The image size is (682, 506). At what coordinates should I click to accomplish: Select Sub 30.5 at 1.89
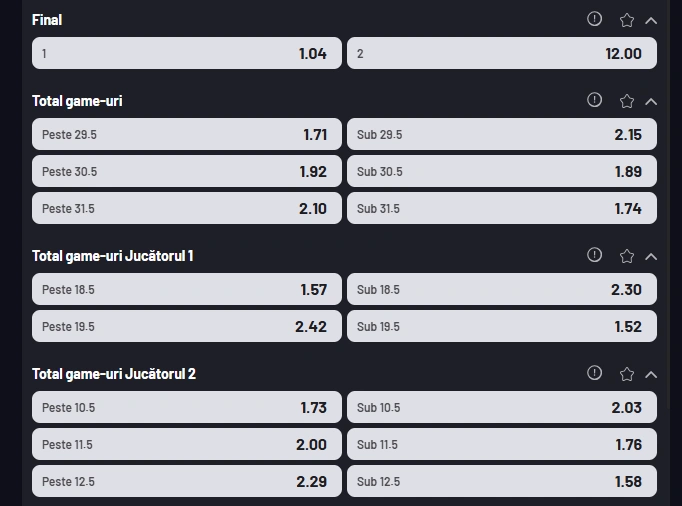[x=502, y=171]
